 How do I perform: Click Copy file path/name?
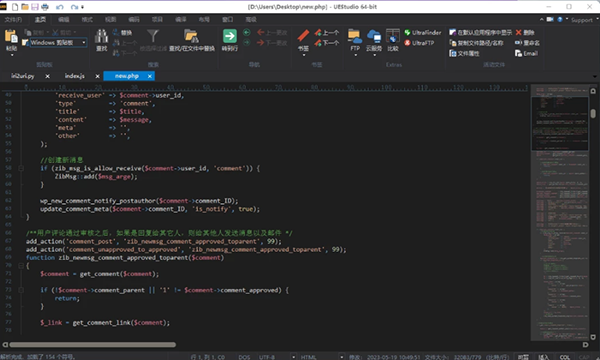tap(476, 43)
